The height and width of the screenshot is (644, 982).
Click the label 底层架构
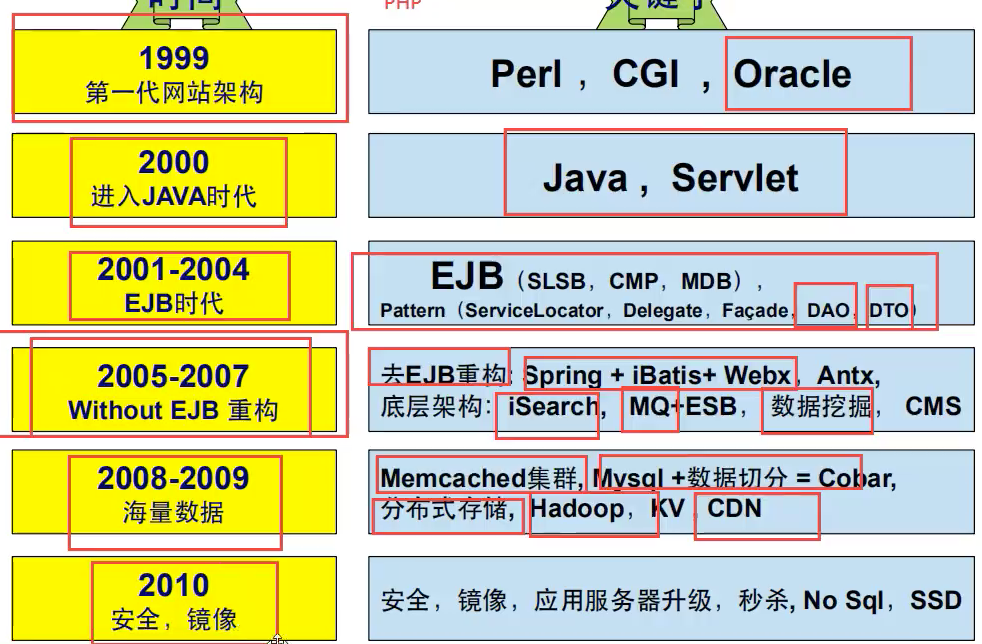tap(431, 407)
